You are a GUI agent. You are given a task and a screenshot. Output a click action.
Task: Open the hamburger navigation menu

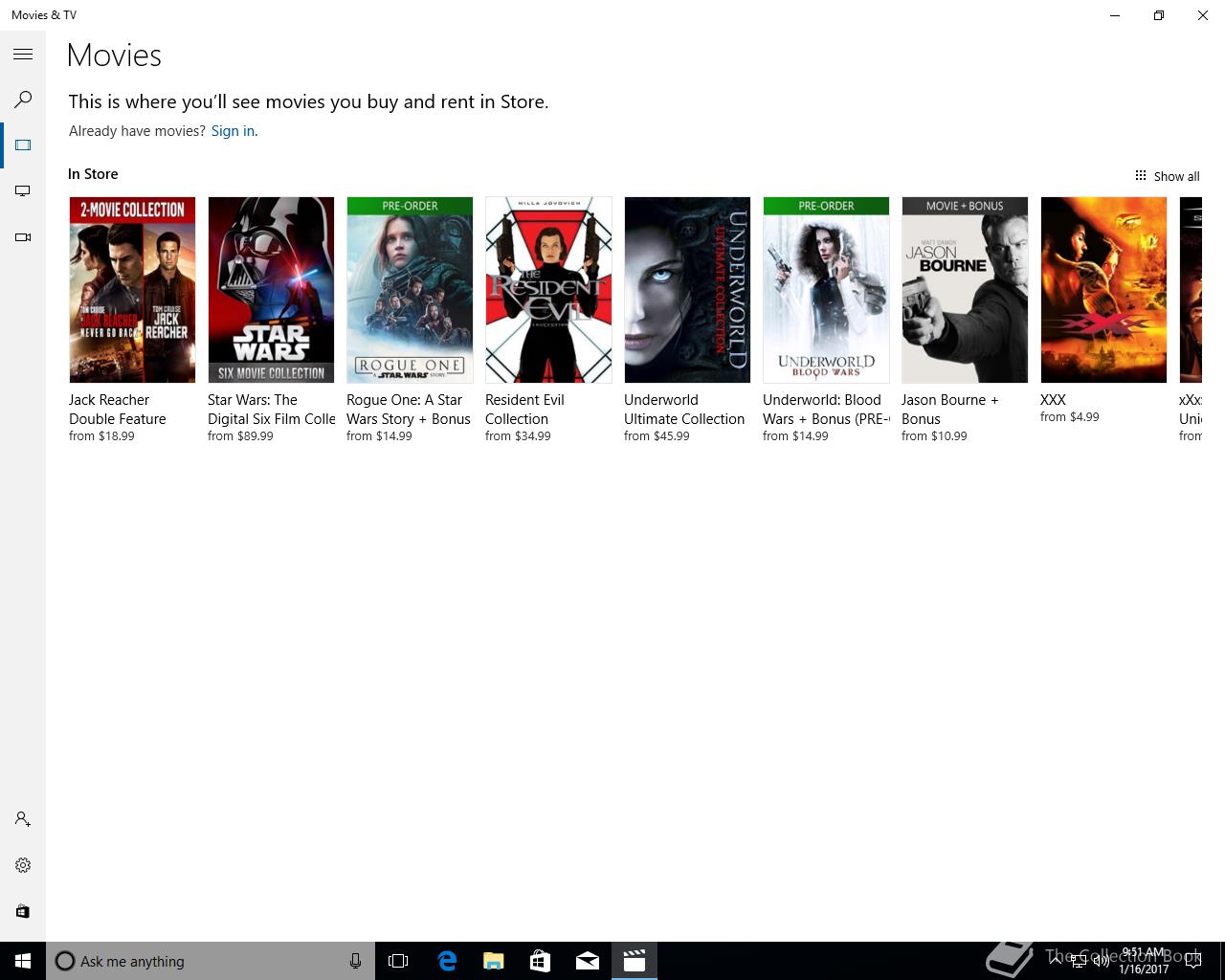[23, 55]
